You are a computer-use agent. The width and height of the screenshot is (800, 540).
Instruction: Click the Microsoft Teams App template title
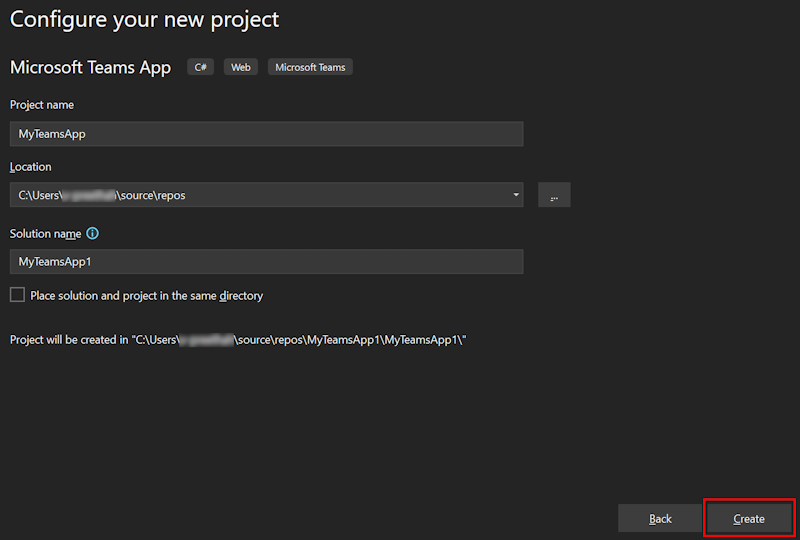pyautogui.click(x=90, y=67)
